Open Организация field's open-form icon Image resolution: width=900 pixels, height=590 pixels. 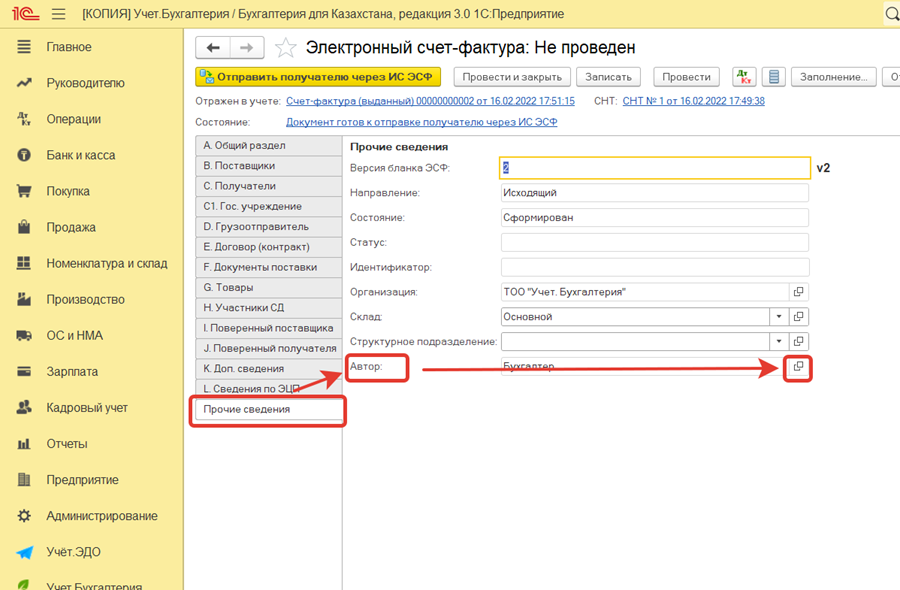tap(798, 292)
